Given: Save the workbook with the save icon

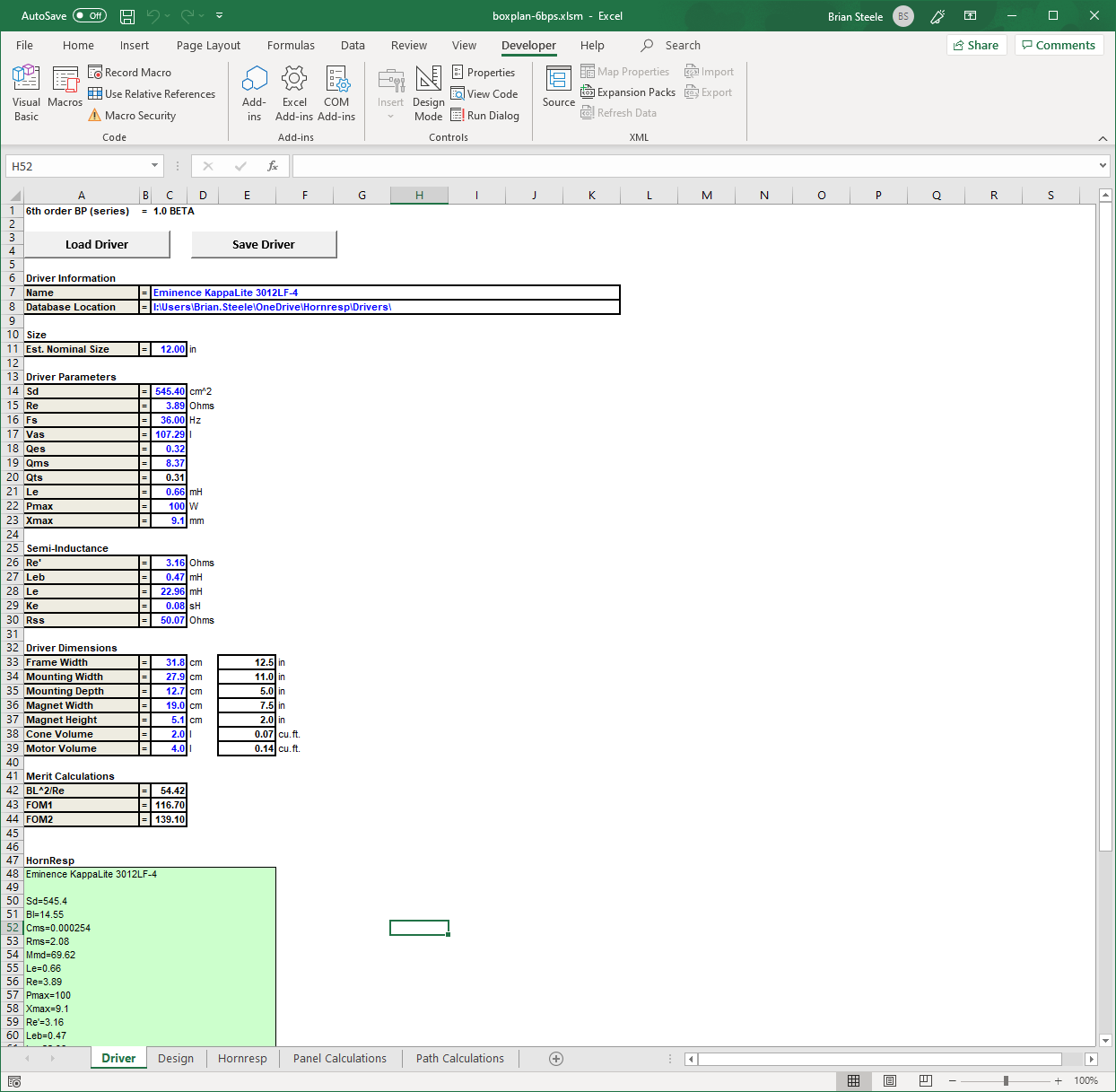Looking at the screenshot, I should (127, 16).
